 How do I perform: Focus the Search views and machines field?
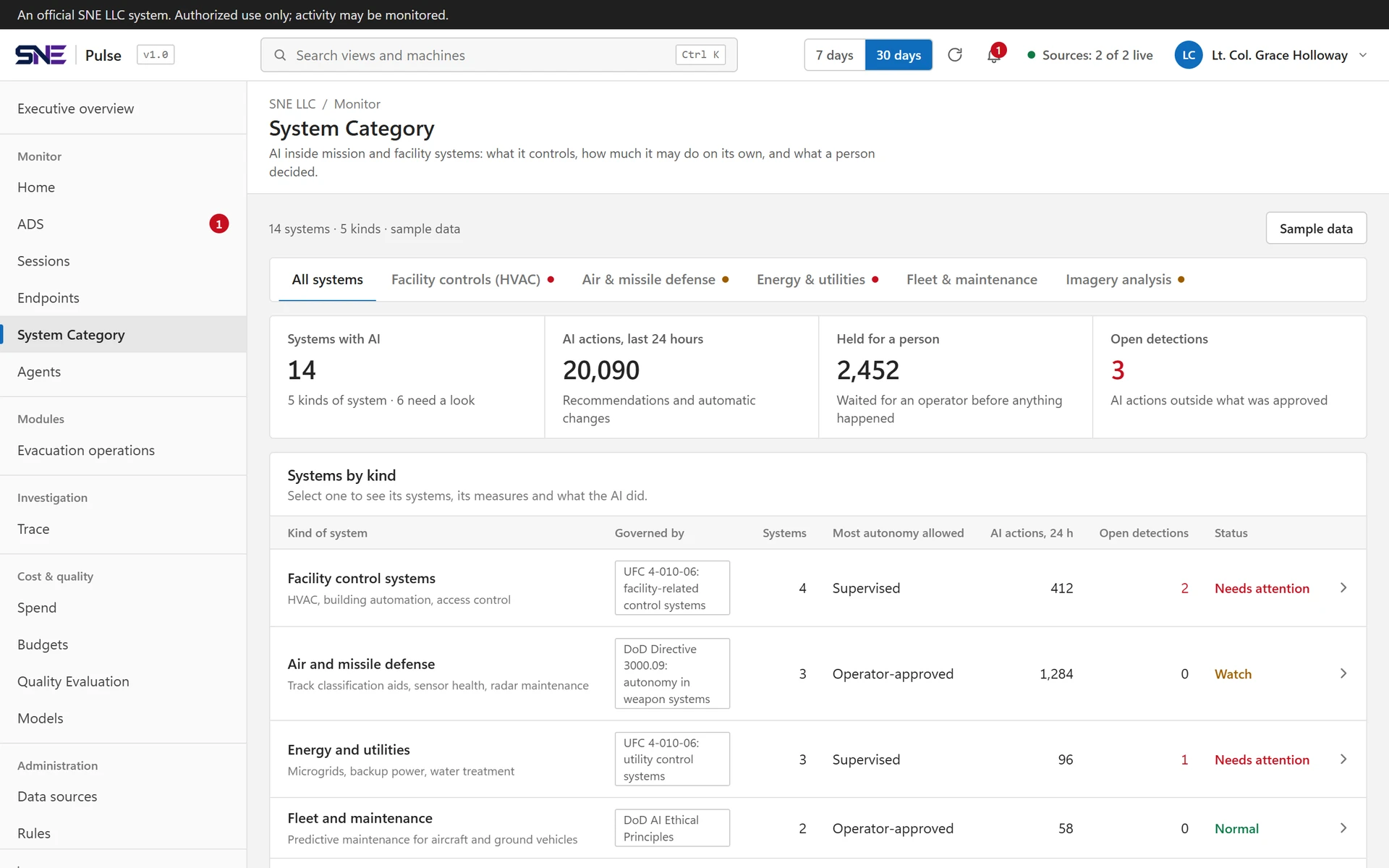click(x=499, y=55)
